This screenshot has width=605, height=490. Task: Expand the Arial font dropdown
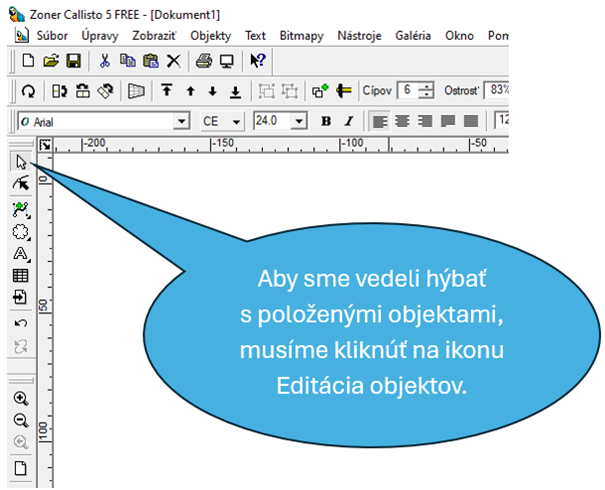pos(181,121)
